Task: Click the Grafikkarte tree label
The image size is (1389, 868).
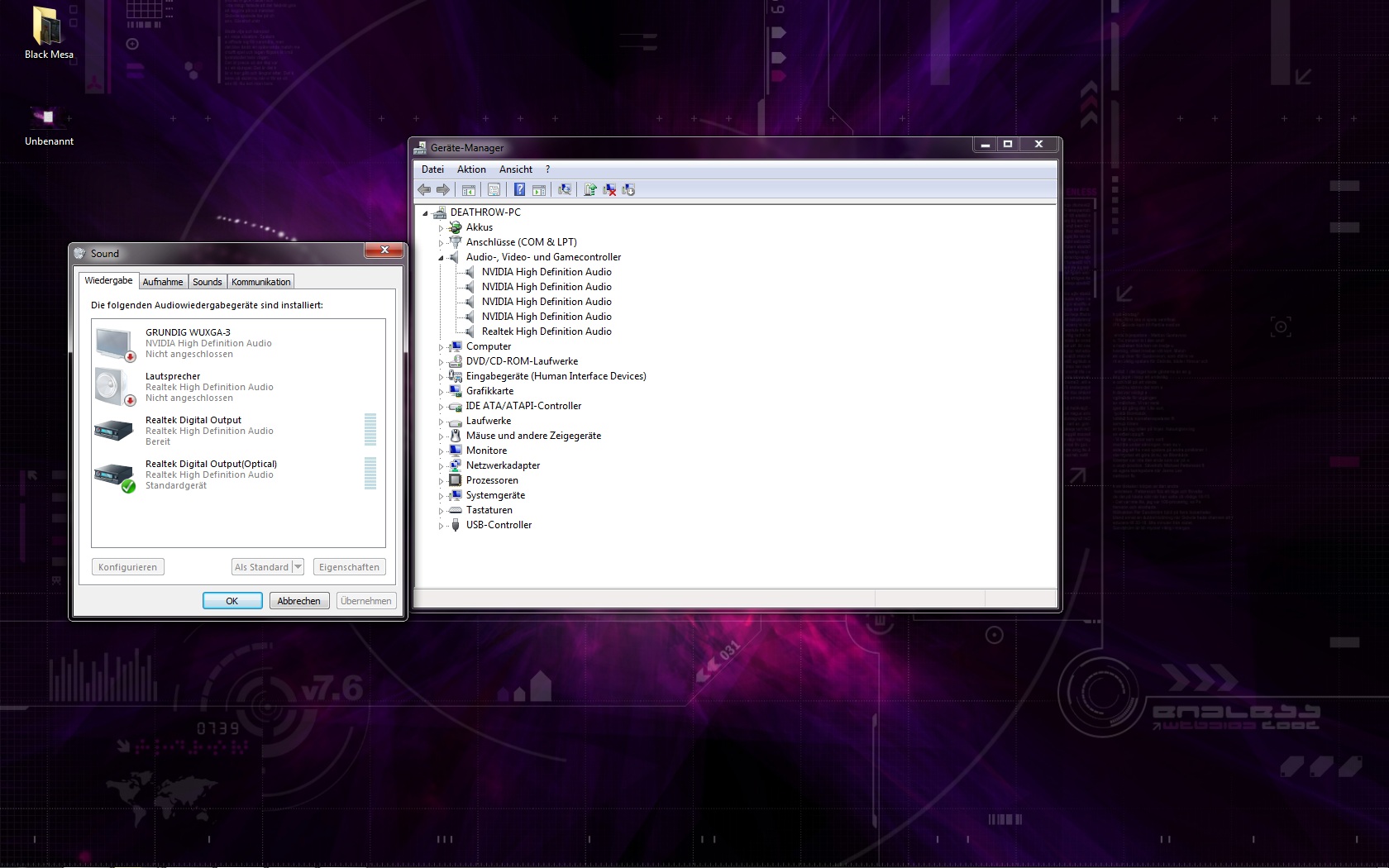Action: tap(489, 391)
